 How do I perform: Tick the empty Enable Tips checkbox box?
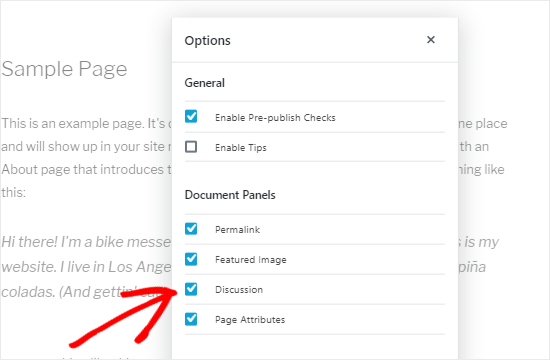pos(191,147)
